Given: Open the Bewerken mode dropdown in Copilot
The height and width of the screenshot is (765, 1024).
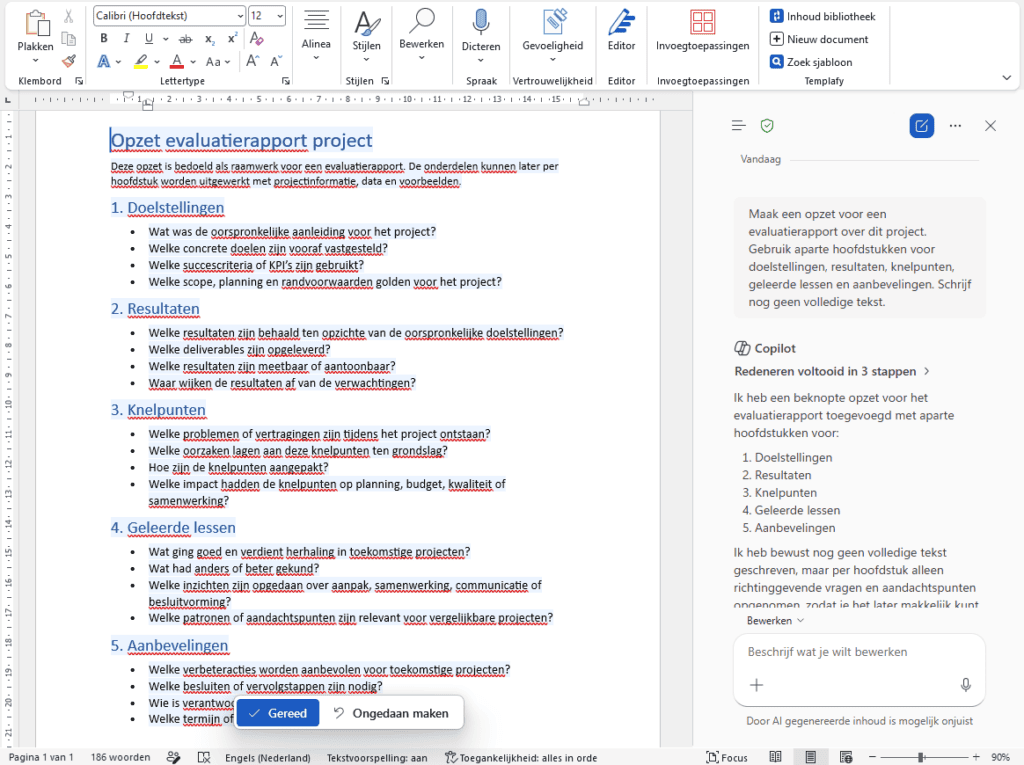Looking at the screenshot, I should pos(775,621).
